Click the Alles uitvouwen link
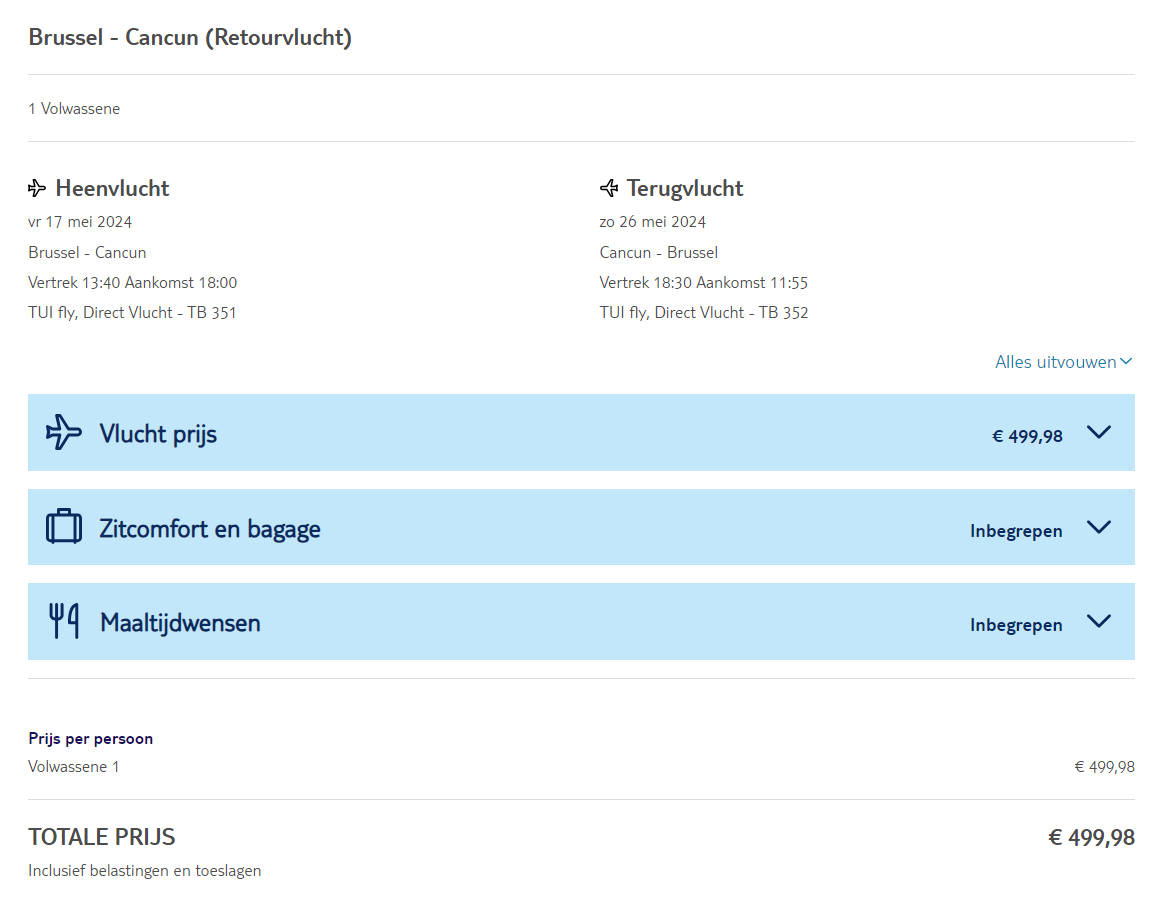The height and width of the screenshot is (906, 1170). [x=1055, y=362]
